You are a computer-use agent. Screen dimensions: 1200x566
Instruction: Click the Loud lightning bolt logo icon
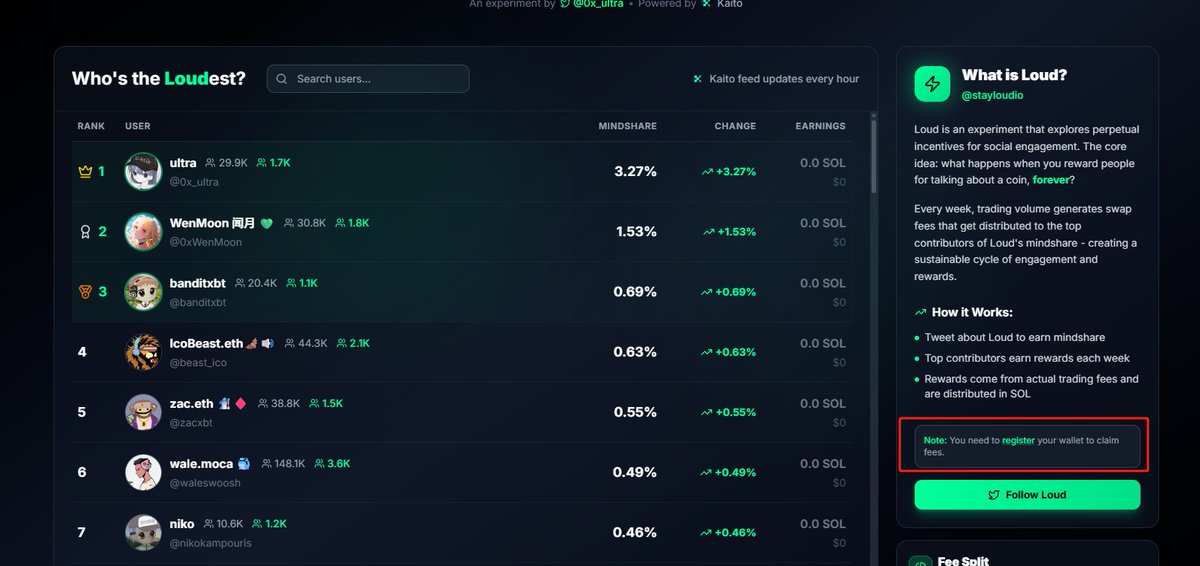(x=933, y=84)
